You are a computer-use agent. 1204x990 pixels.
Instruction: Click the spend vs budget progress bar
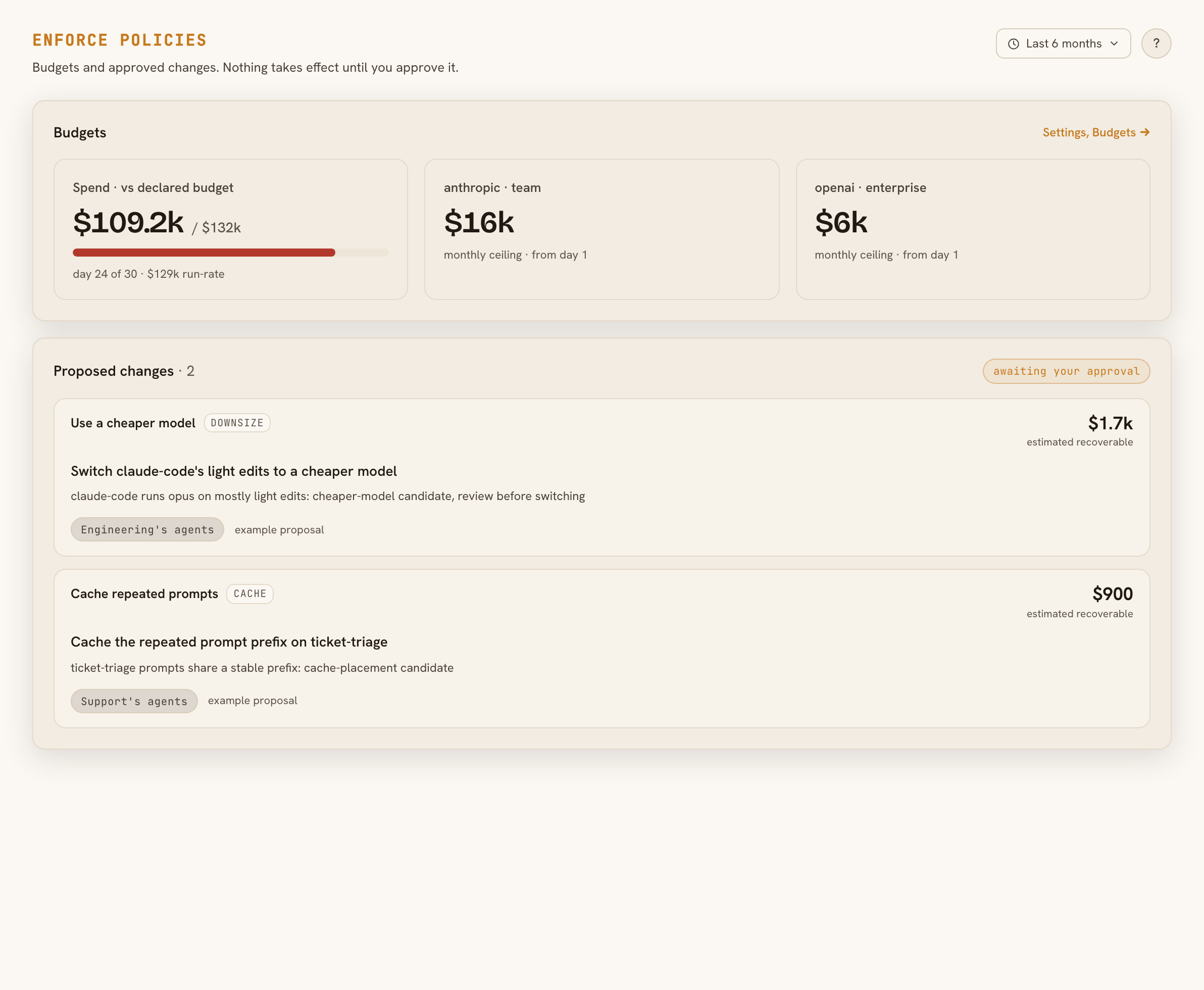230,253
